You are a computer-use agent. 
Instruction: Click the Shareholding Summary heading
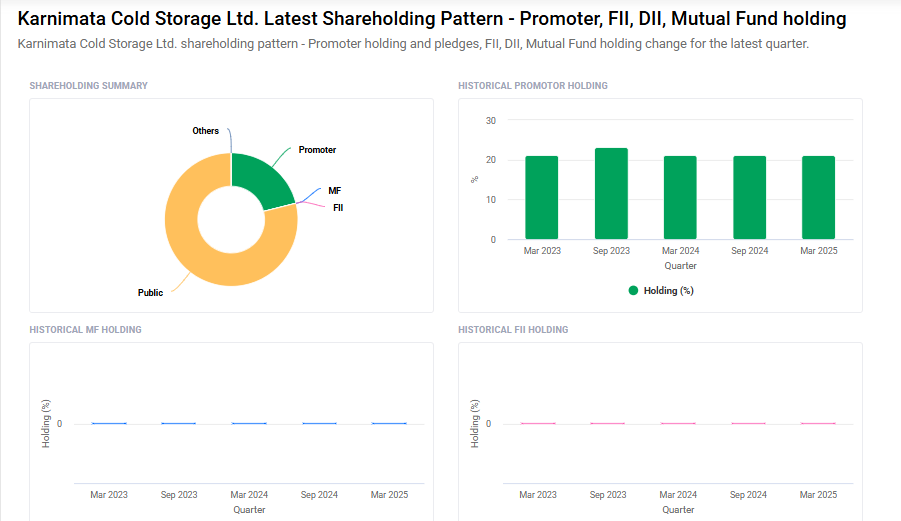click(x=88, y=86)
